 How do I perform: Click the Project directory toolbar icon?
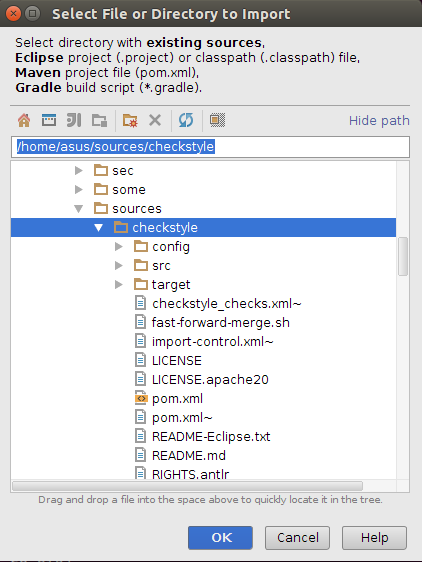[74, 120]
